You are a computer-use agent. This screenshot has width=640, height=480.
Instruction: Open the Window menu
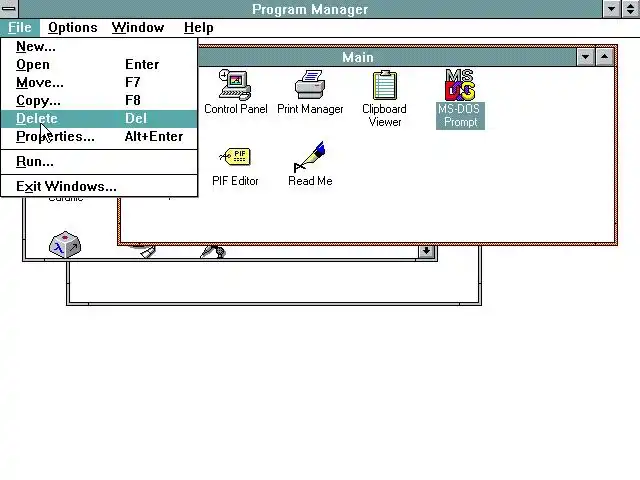[x=138, y=27]
